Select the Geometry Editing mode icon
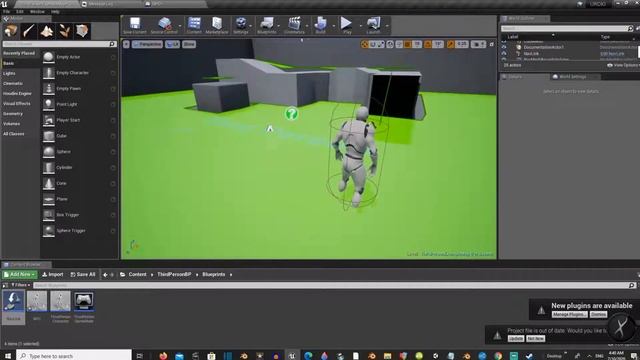The height and width of the screenshot is (360, 640). point(82,31)
